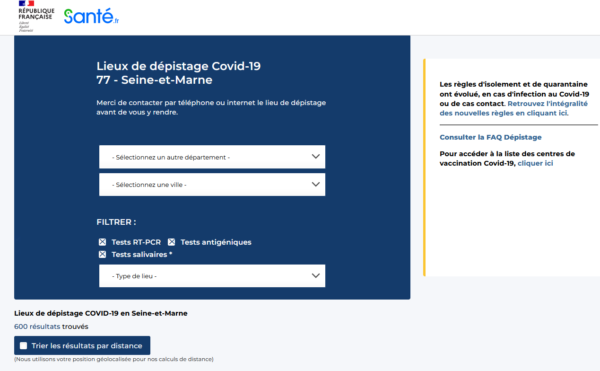The image size is (600, 371).
Task: Click the République Française logo
Action: [36, 16]
